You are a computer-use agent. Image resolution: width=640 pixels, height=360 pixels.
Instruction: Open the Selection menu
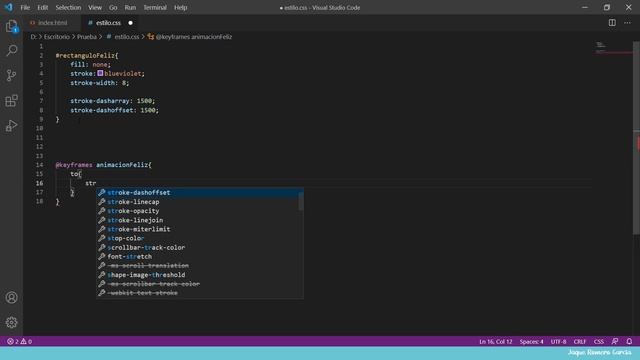68,7
